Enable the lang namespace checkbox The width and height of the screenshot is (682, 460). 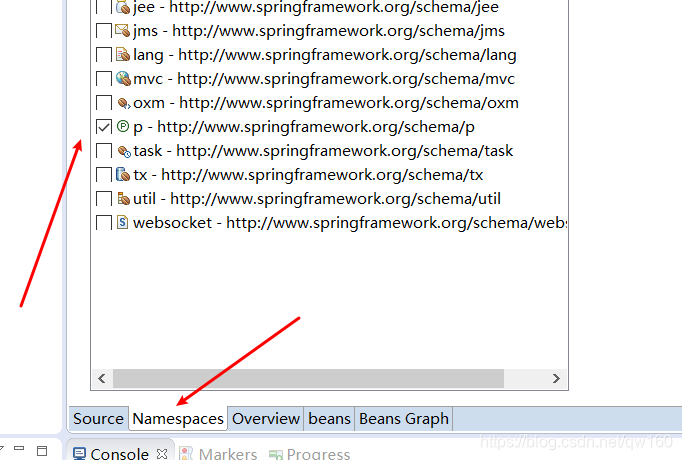pos(104,55)
